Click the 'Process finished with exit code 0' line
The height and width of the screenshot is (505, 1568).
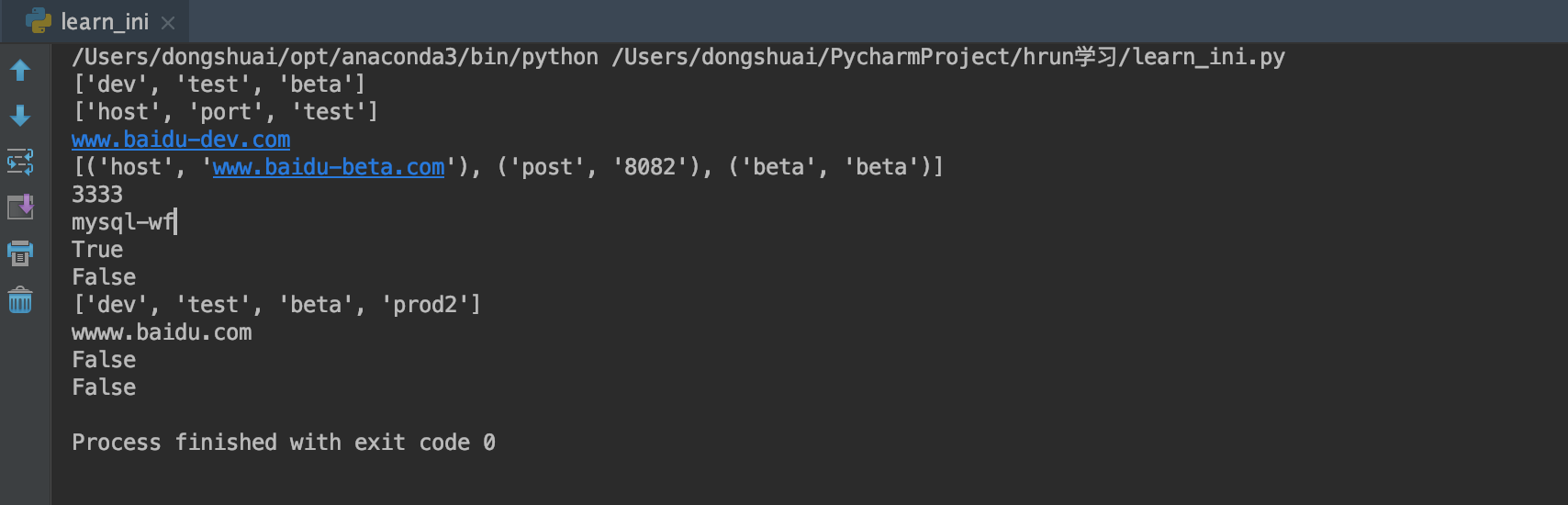284,443
